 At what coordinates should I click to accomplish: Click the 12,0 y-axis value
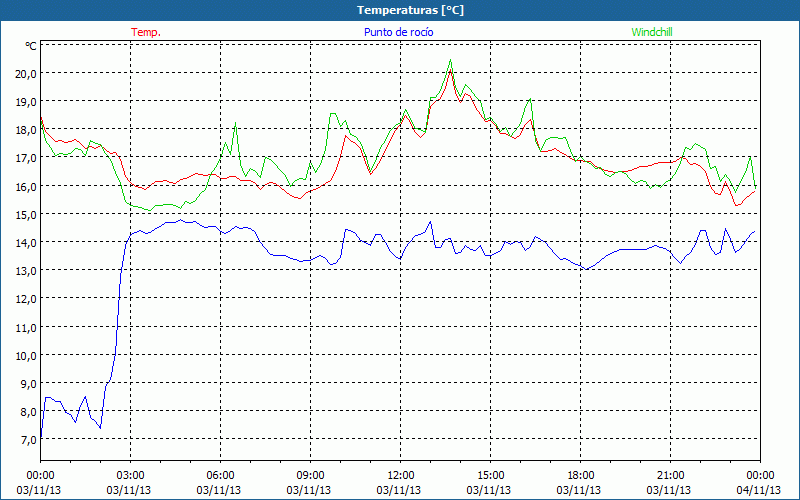tap(26, 298)
